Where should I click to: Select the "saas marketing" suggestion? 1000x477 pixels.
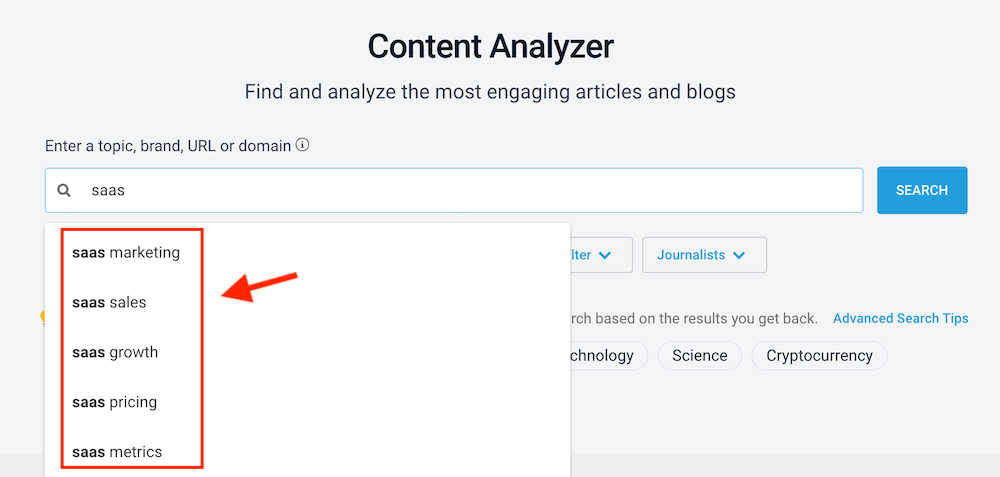pos(126,253)
